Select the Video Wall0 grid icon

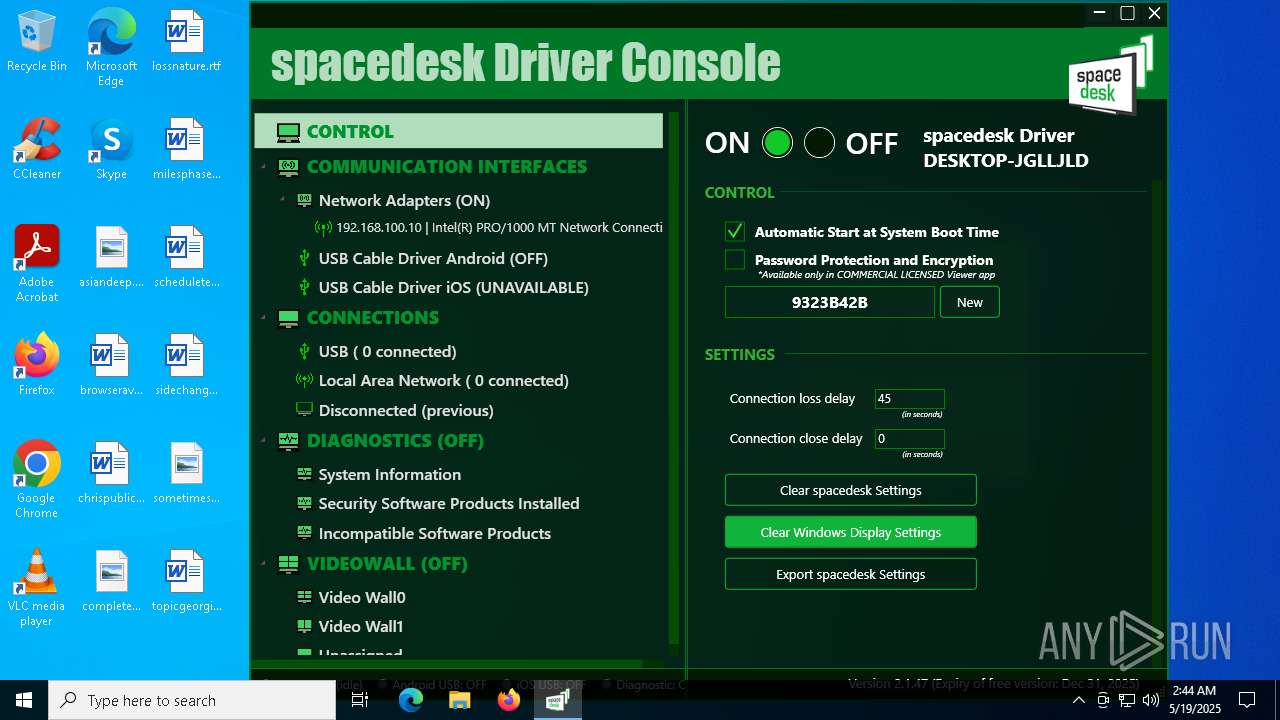tap(305, 597)
